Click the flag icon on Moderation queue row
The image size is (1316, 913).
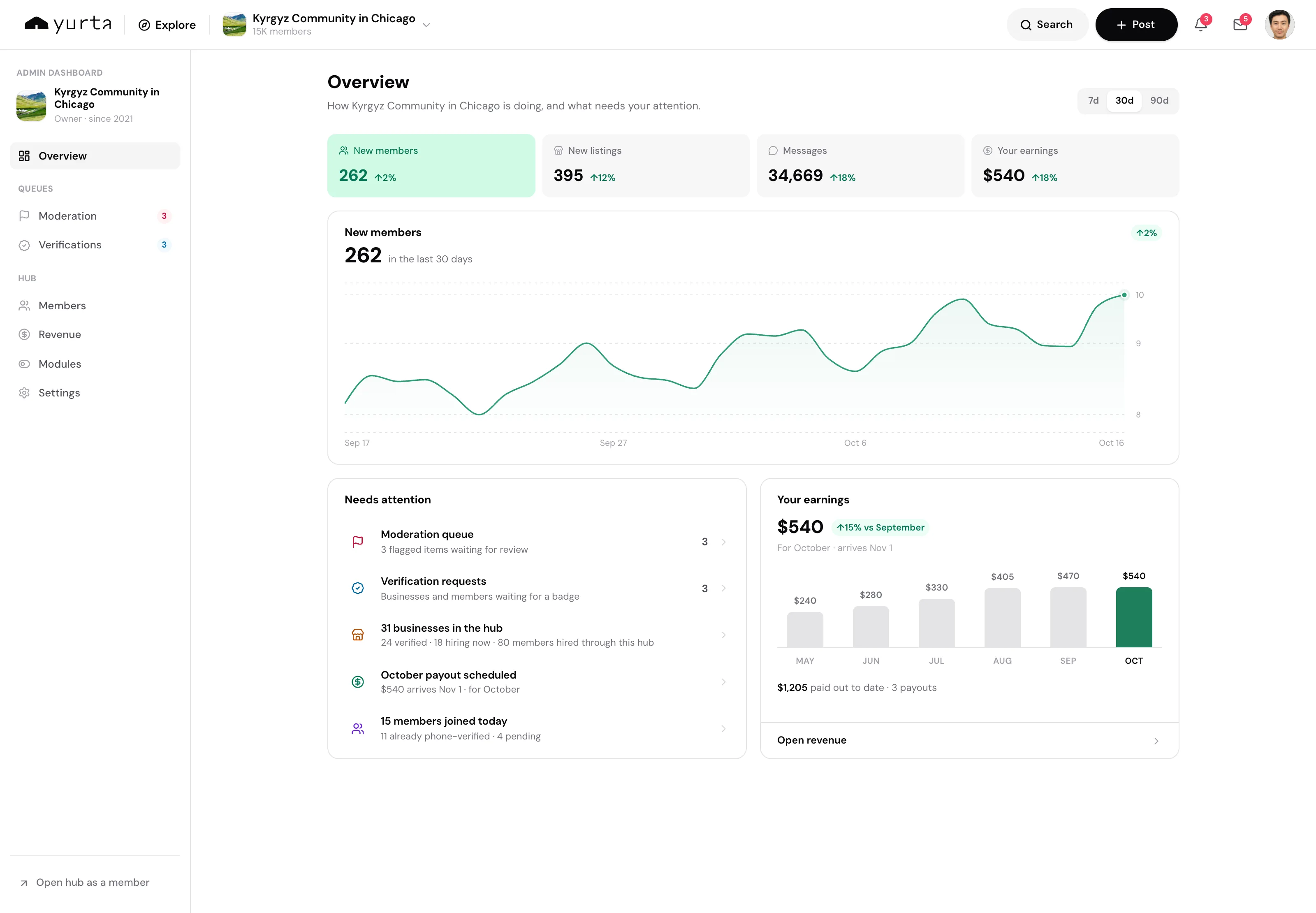tap(357, 542)
